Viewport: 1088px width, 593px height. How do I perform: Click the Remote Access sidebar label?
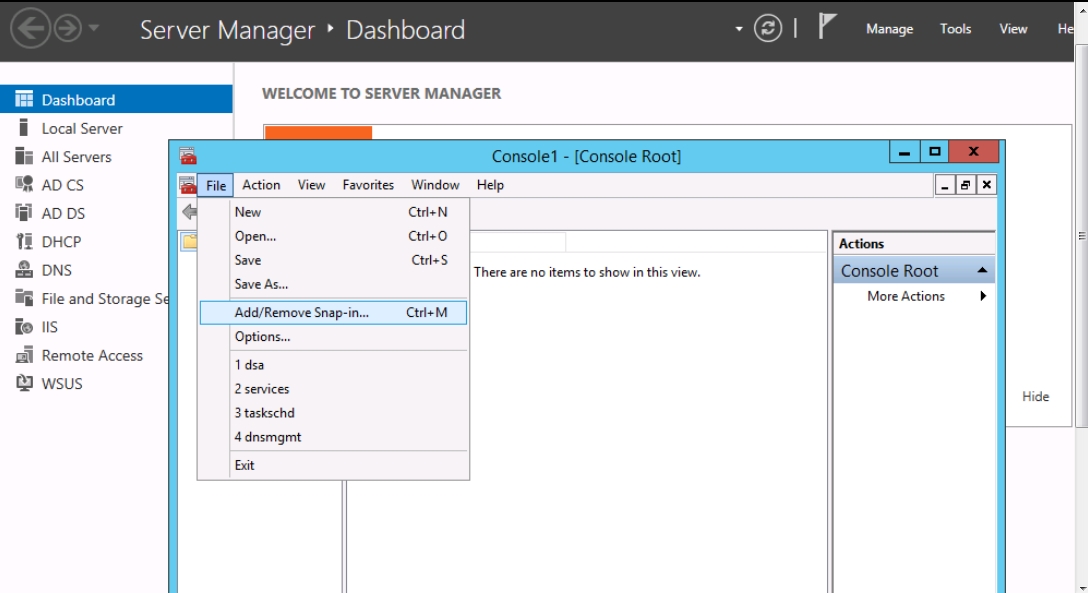92,355
